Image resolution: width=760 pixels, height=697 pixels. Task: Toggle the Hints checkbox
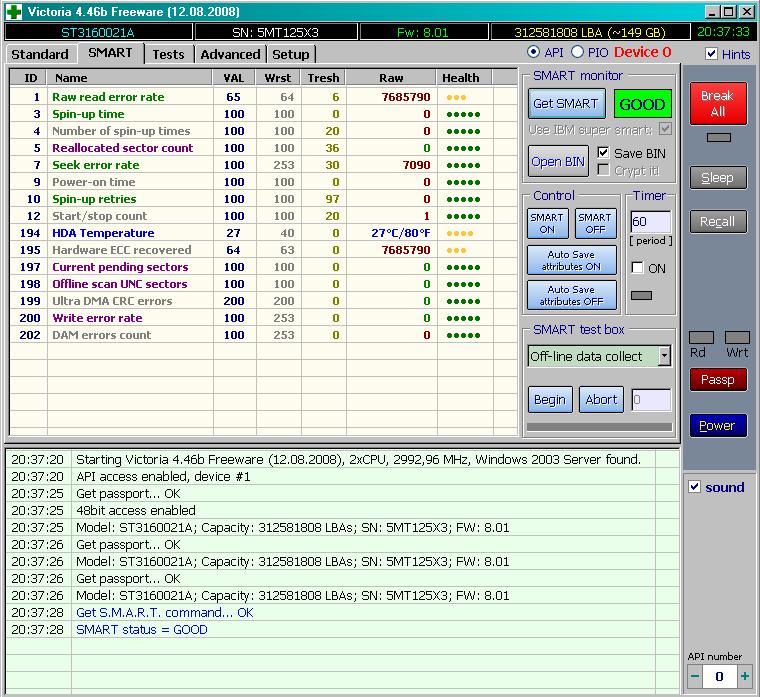pos(711,54)
